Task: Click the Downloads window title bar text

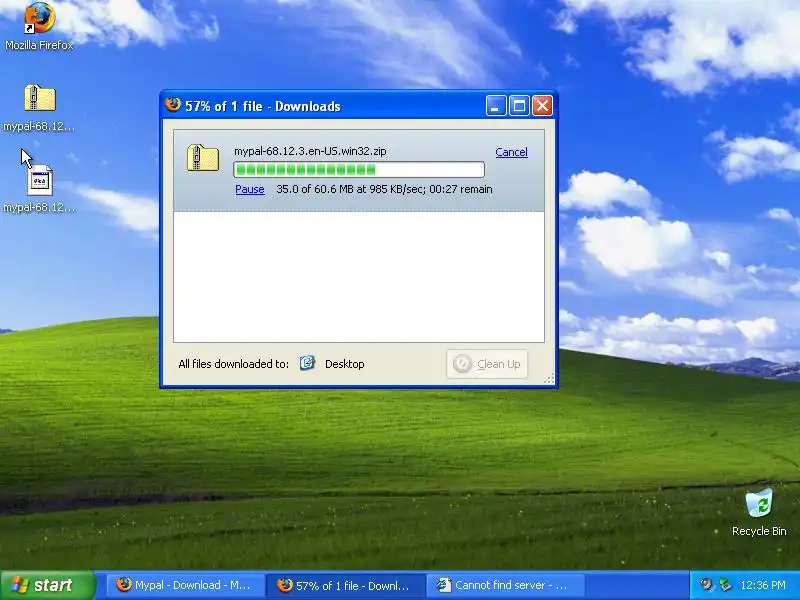Action: point(262,106)
